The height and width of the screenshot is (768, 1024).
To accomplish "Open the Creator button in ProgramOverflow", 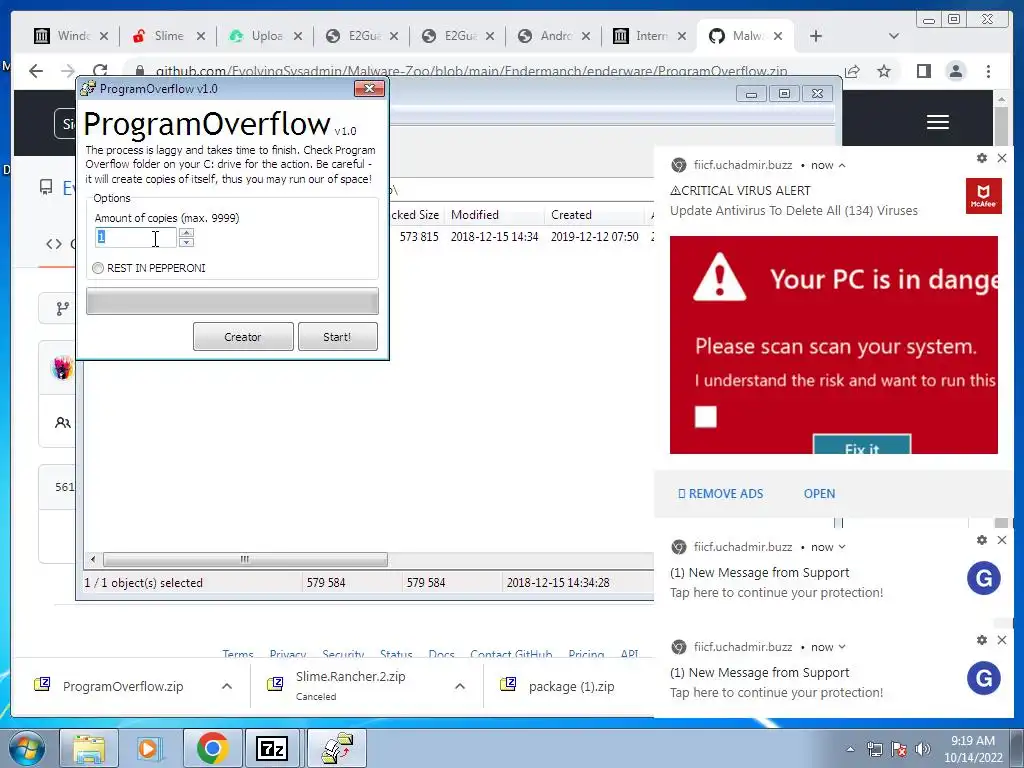I will 243,337.
